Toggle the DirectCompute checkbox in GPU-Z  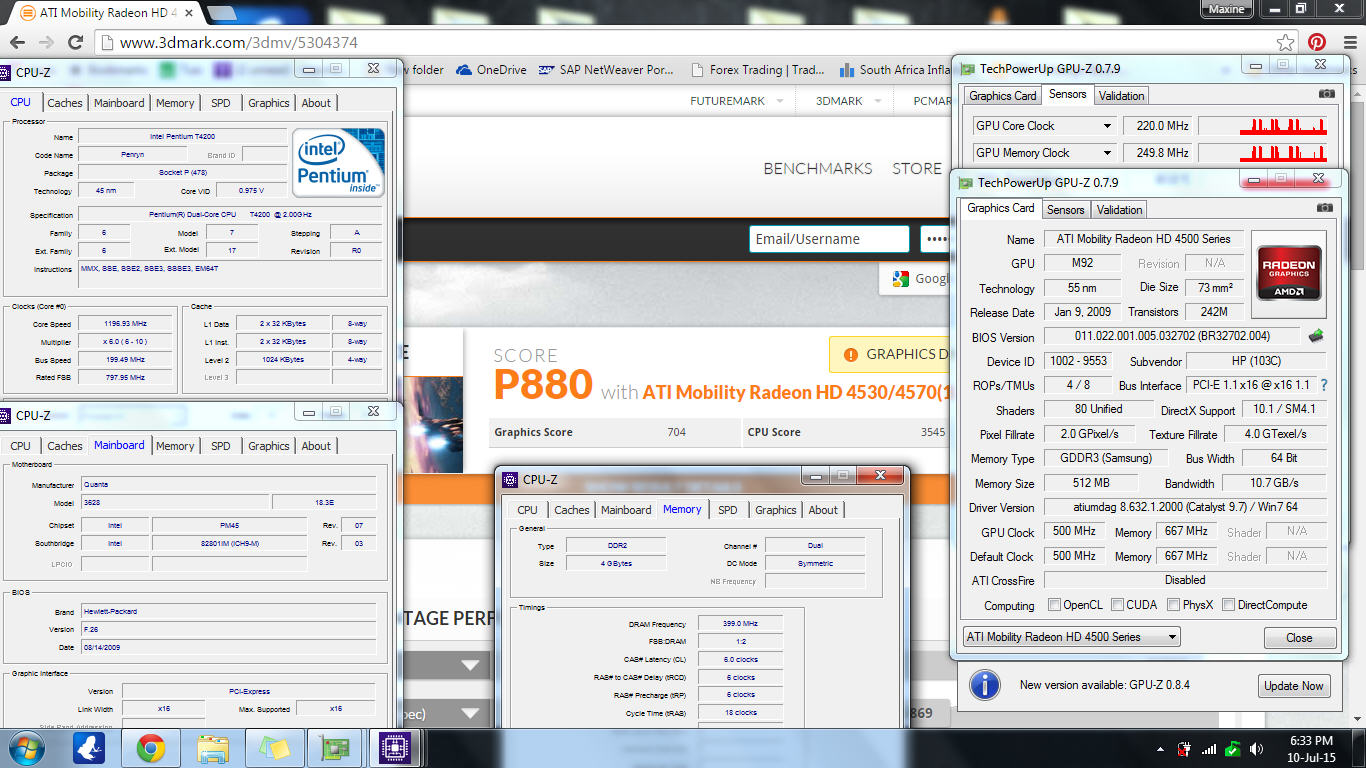(1228, 605)
